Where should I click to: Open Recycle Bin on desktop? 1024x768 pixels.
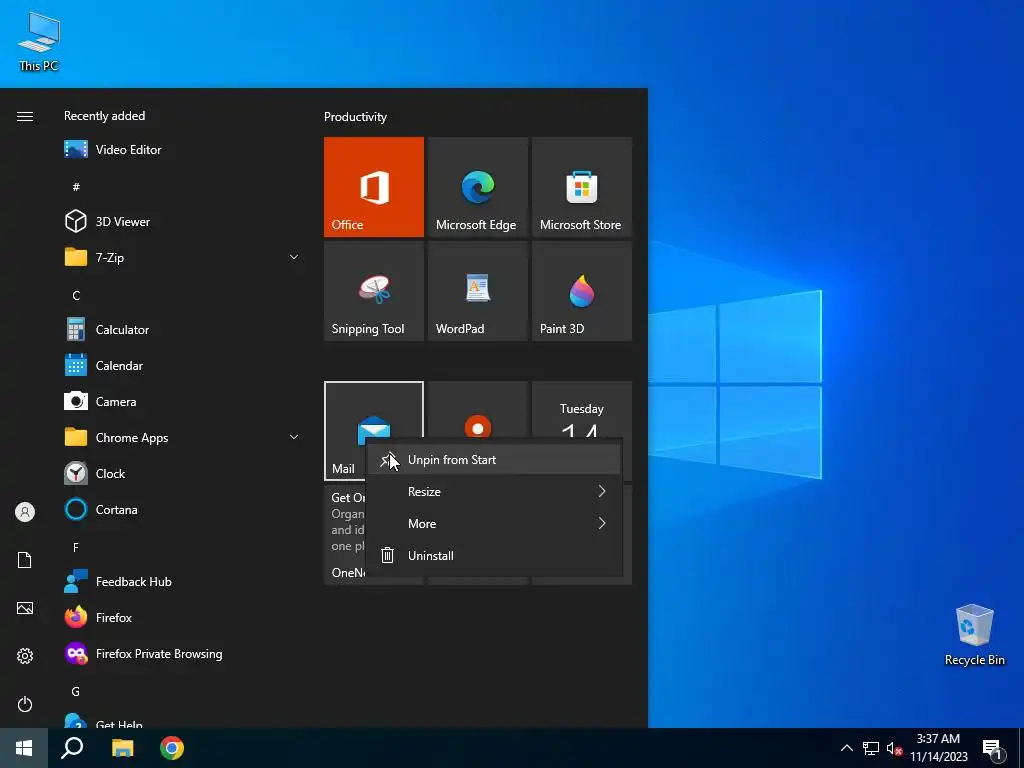click(x=974, y=634)
